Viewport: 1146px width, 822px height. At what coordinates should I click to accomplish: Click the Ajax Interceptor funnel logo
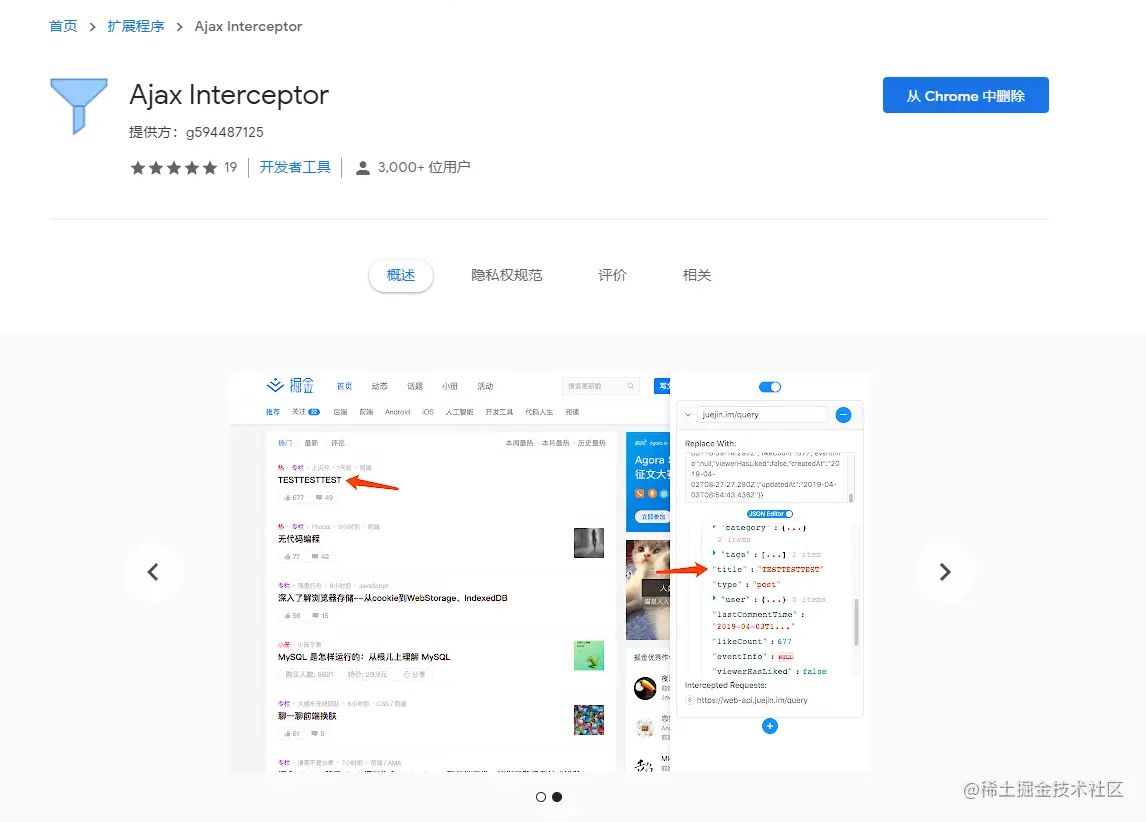click(79, 106)
